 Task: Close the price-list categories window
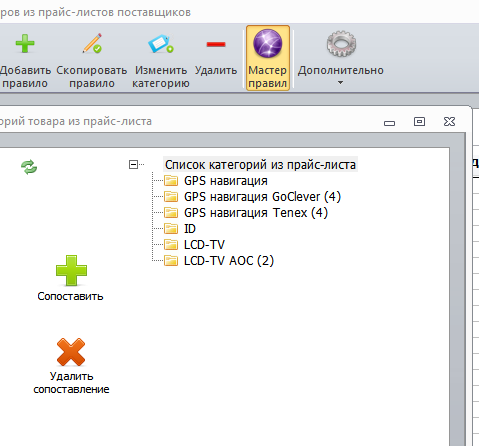[449, 121]
